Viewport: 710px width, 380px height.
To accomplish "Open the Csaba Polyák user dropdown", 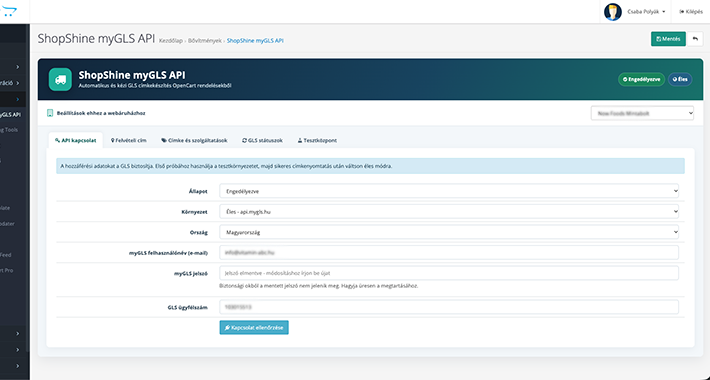I will [646, 12].
